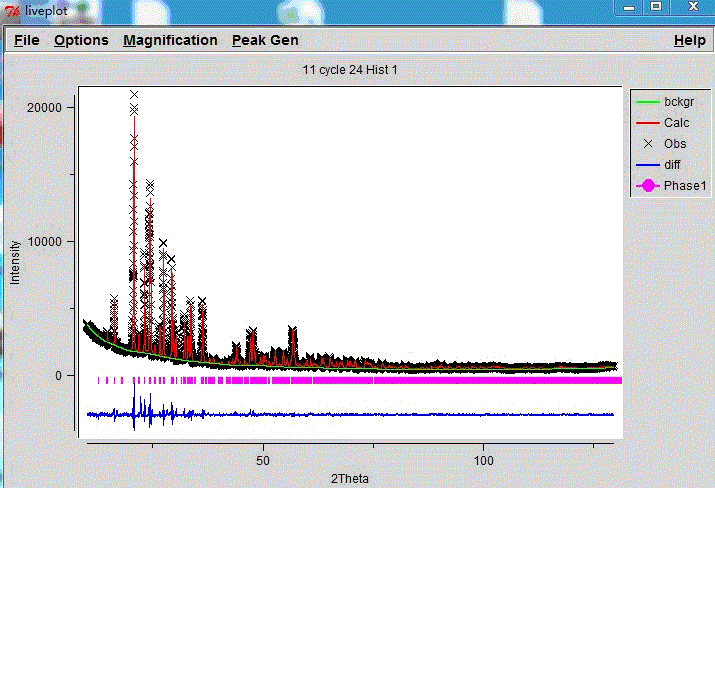Click the 100 tick label on x-axis
Screen dimensions: 715x687
click(484, 461)
